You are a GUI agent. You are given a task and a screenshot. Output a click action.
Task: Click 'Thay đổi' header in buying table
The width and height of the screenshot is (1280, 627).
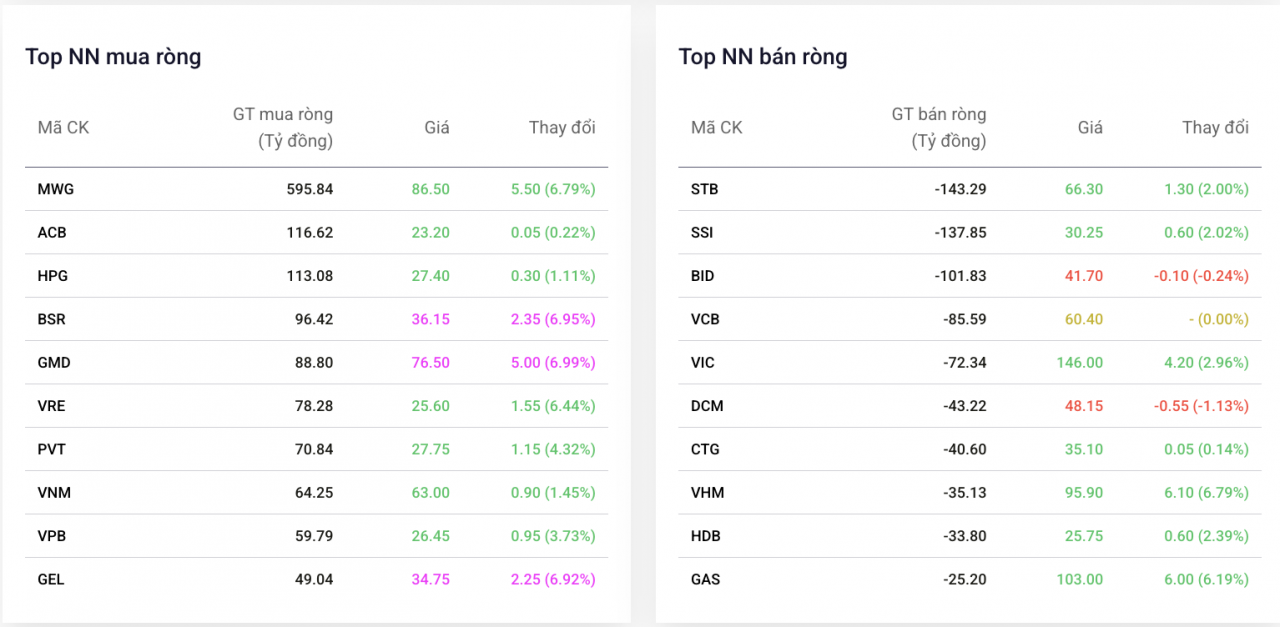pyautogui.click(x=562, y=127)
